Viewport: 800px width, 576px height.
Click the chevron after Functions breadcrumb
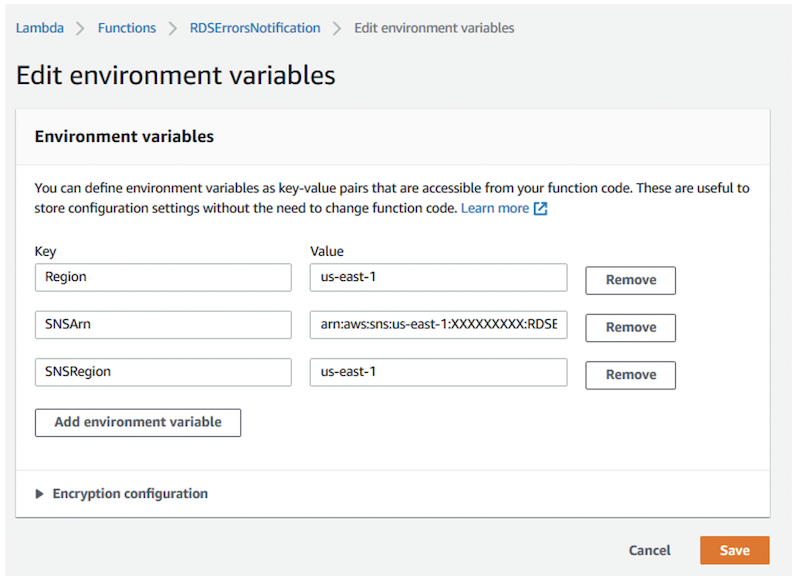[173, 28]
